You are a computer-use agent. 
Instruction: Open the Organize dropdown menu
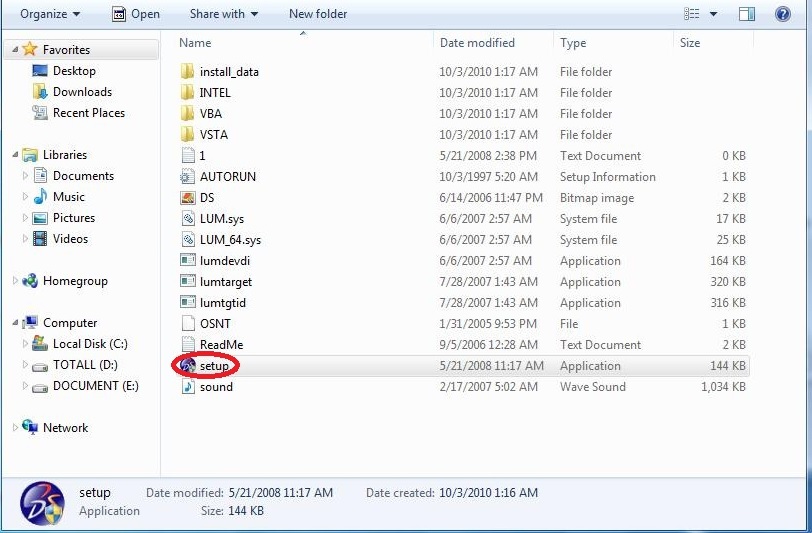(50, 14)
